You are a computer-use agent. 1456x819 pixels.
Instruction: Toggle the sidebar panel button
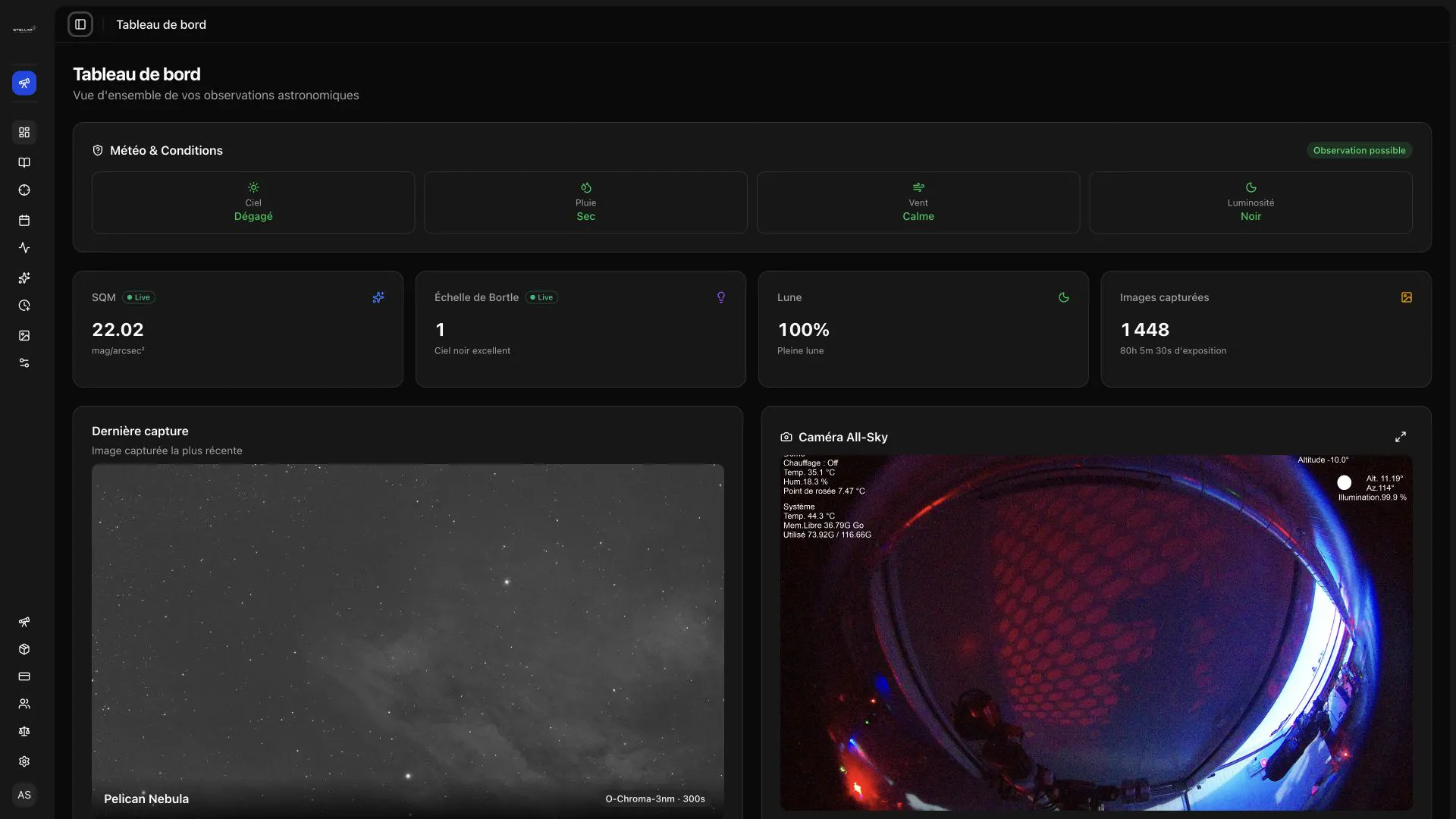coord(80,24)
